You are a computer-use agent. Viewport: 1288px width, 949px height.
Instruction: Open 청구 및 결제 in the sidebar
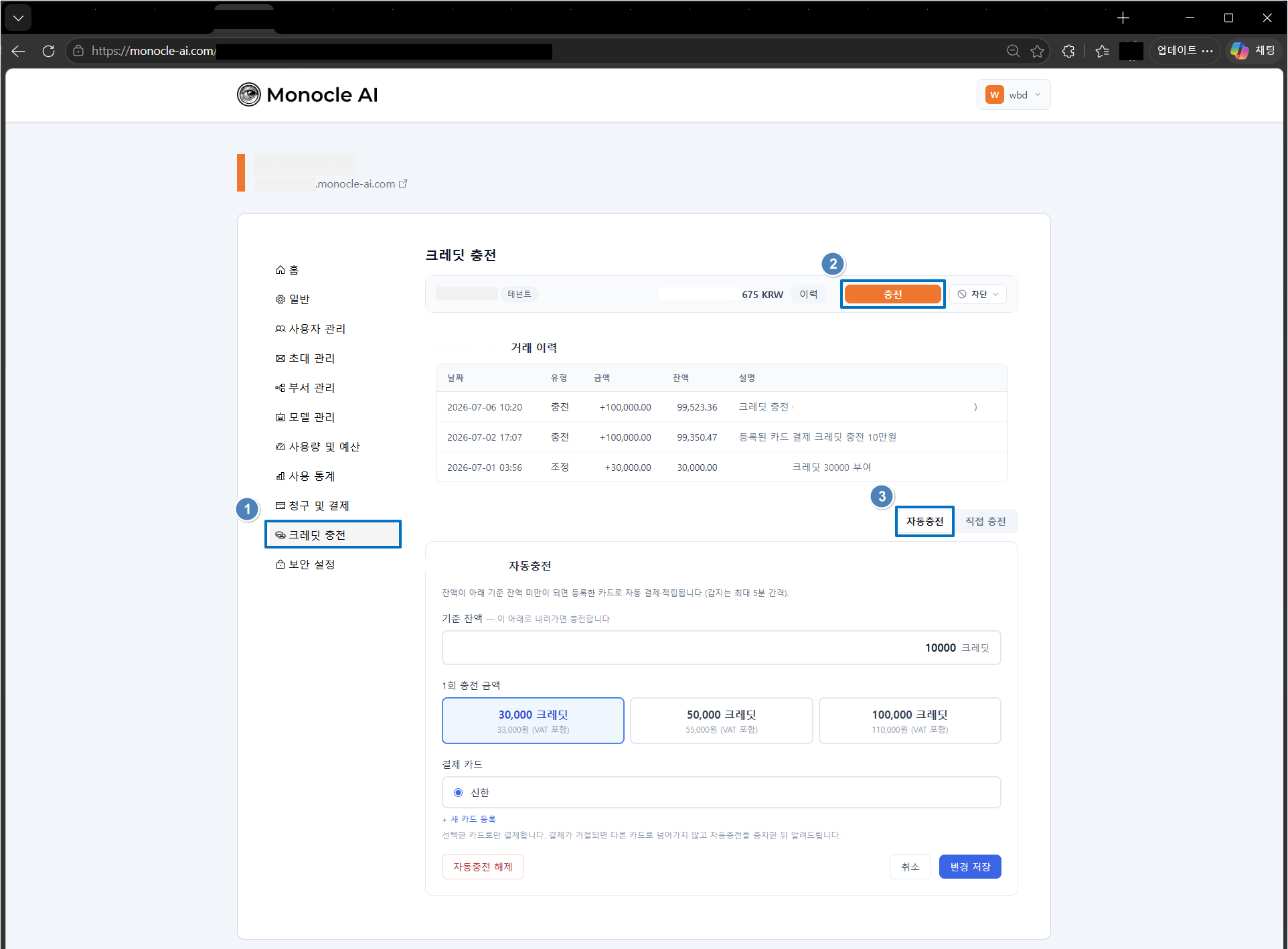[313, 506]
